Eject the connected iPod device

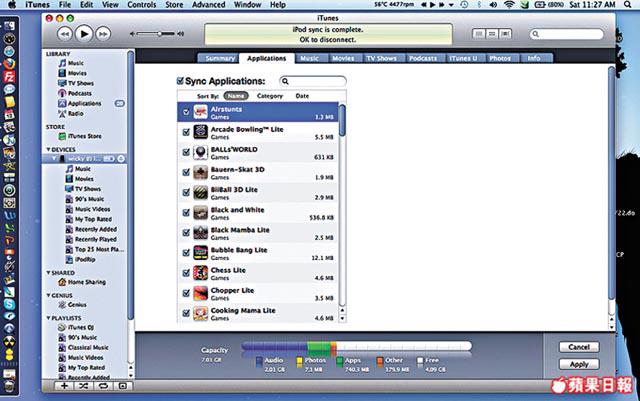coord(121,158)
